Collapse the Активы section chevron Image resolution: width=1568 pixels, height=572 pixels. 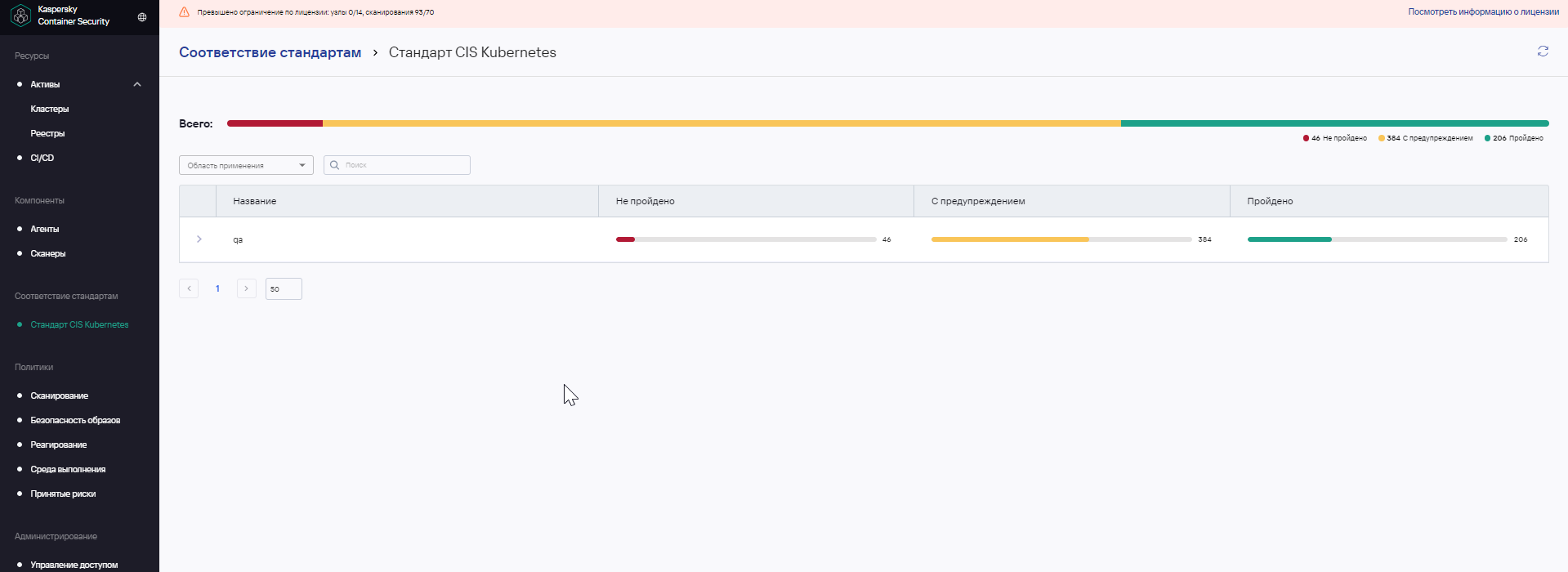coord(137,84)
